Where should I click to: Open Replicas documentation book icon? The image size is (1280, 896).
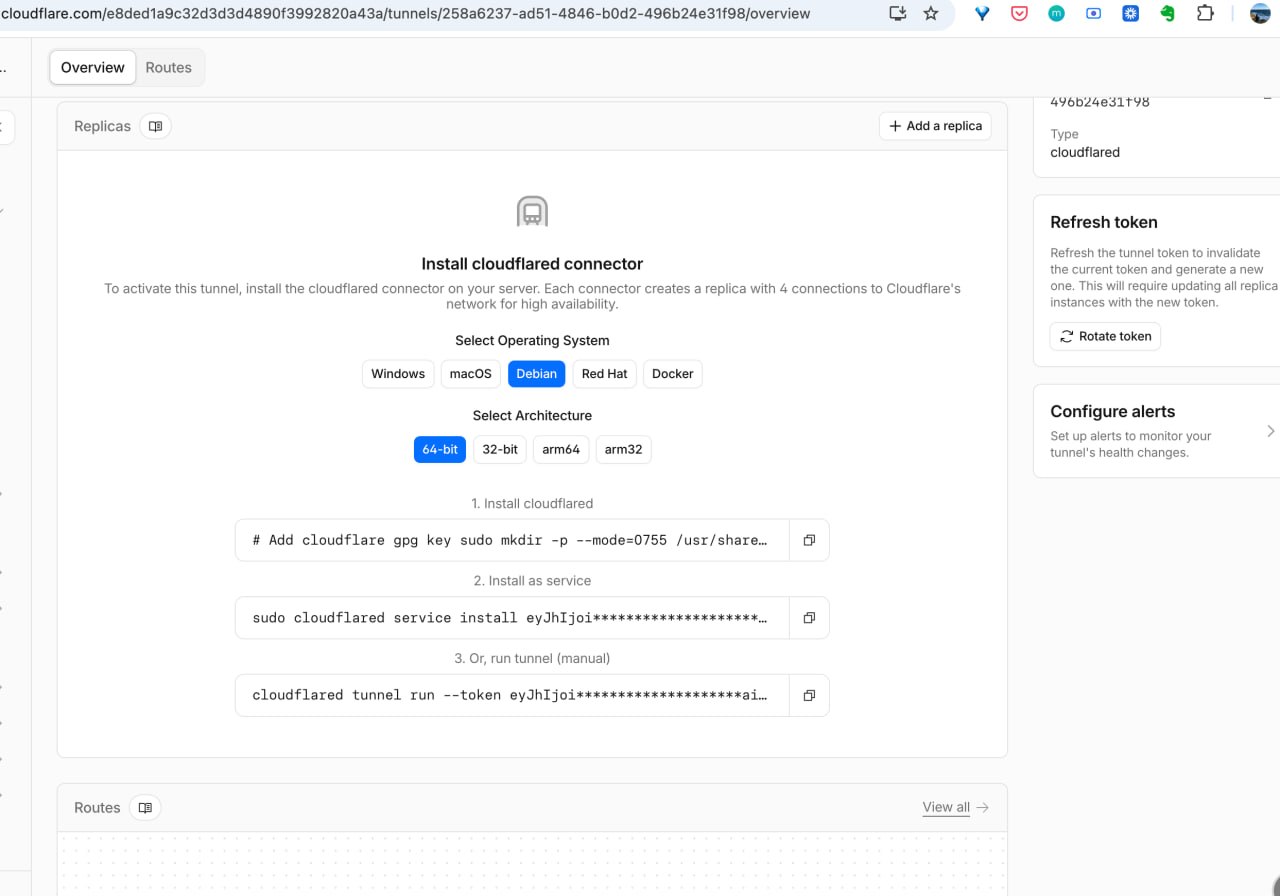coord(155,127)
